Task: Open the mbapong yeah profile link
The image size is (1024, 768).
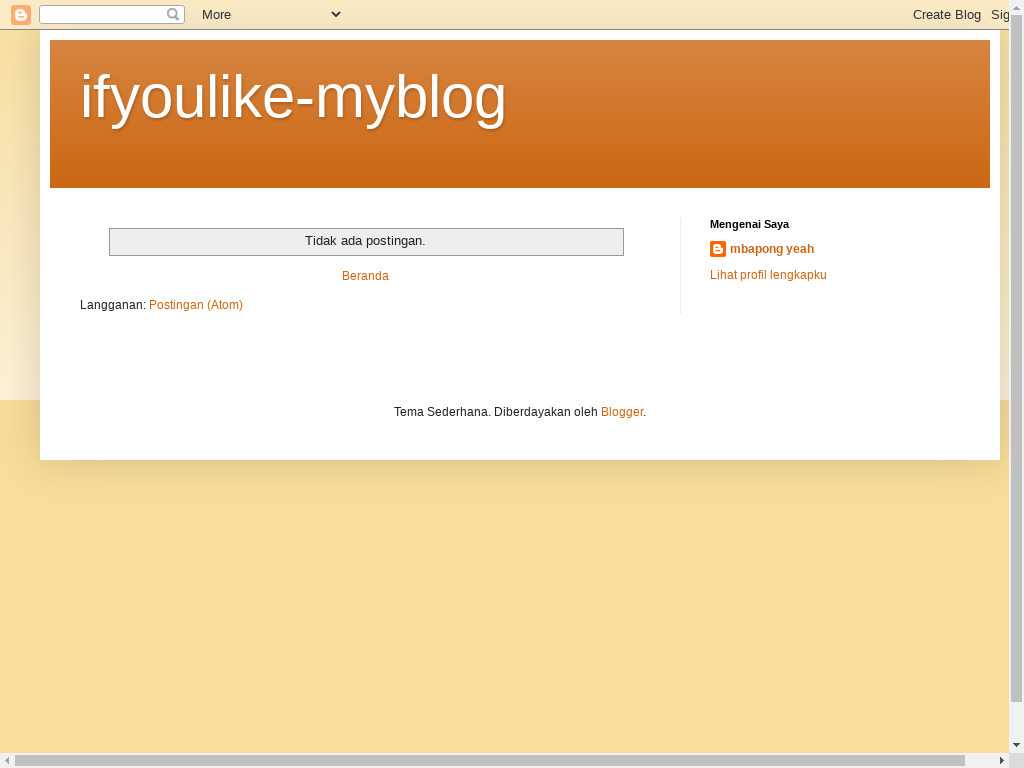Action: point(772,249)
